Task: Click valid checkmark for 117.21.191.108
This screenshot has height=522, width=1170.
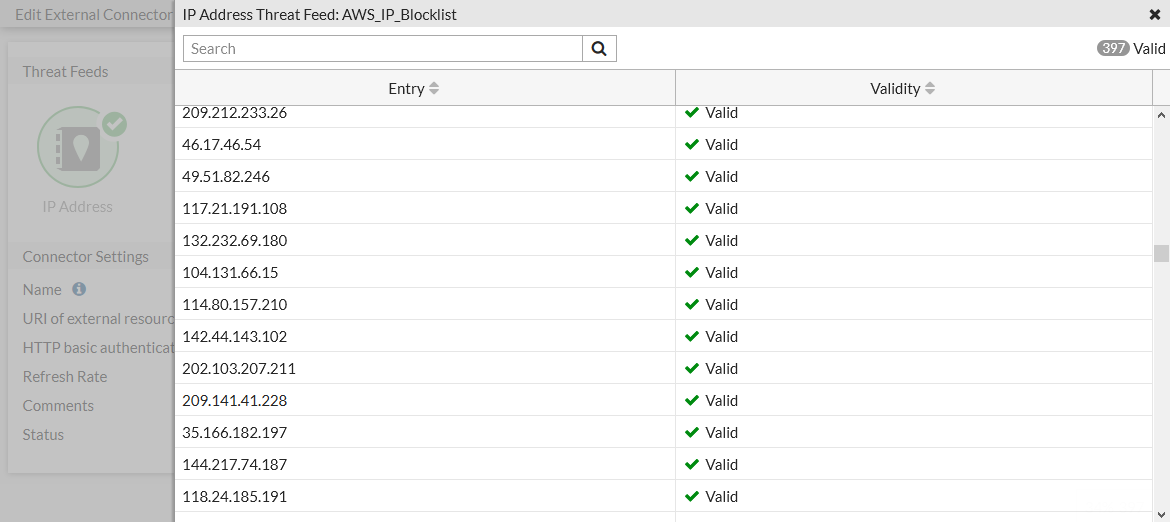Action: (692, 209)
